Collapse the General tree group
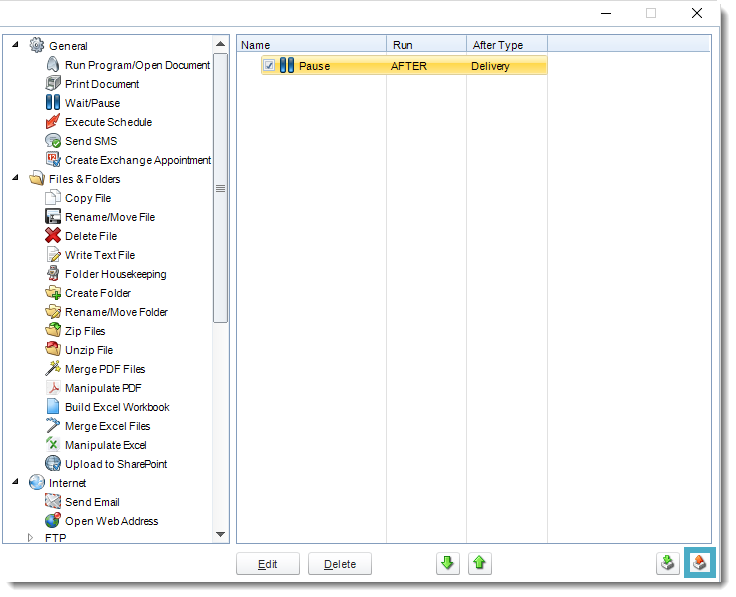736x597 pixels. 15,45
